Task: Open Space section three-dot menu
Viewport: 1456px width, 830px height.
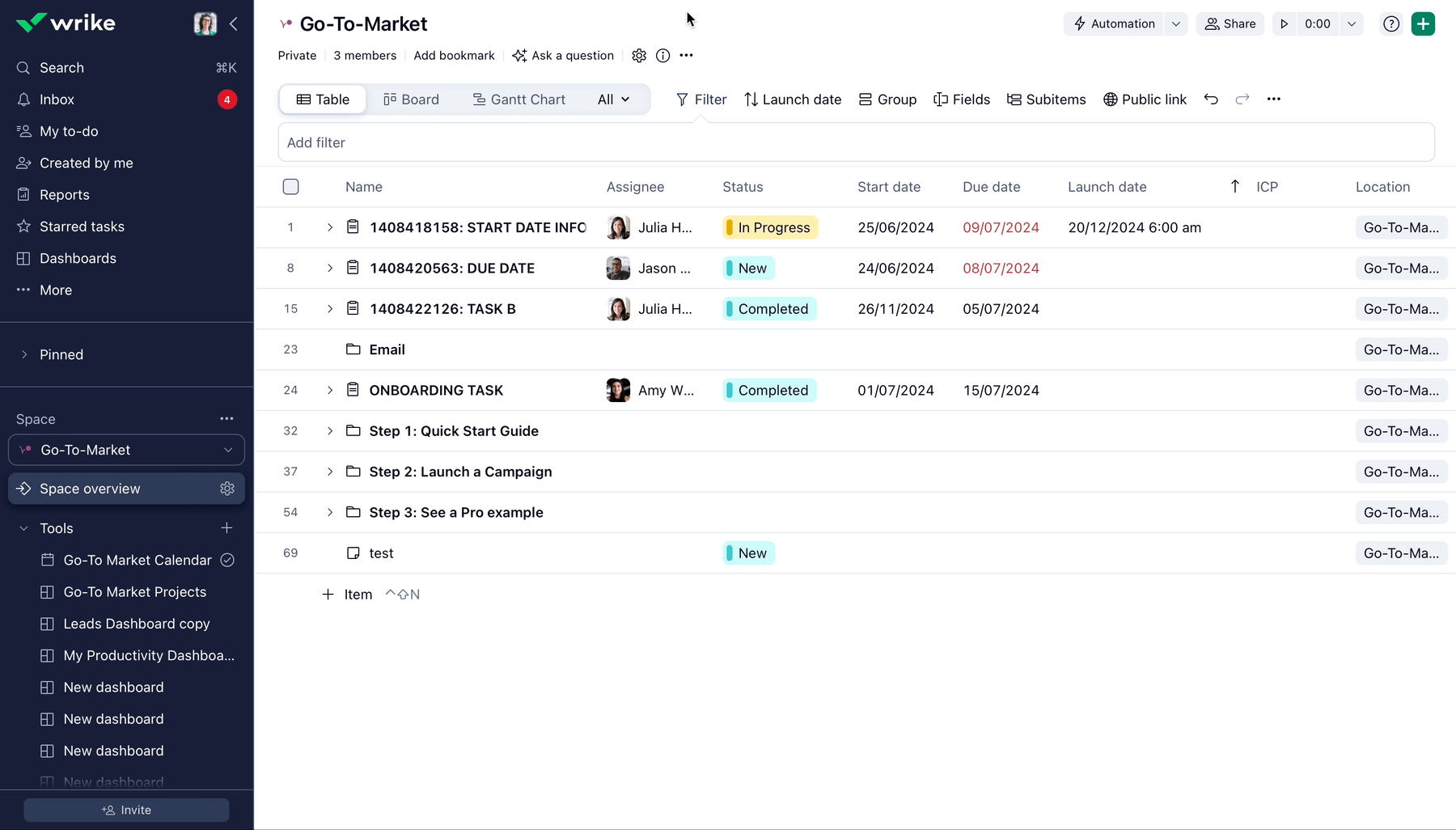Action: tap(226, 419)
